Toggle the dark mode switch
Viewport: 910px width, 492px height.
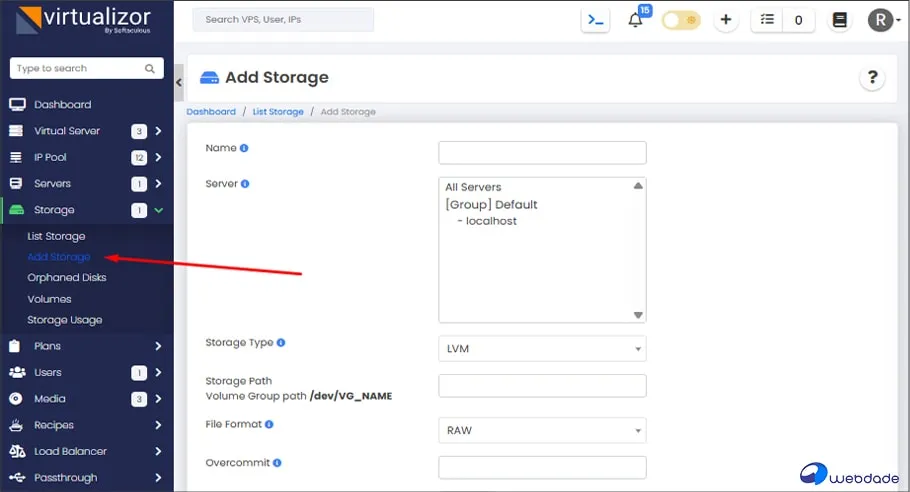pyautogui.click(x=681, y=20)
